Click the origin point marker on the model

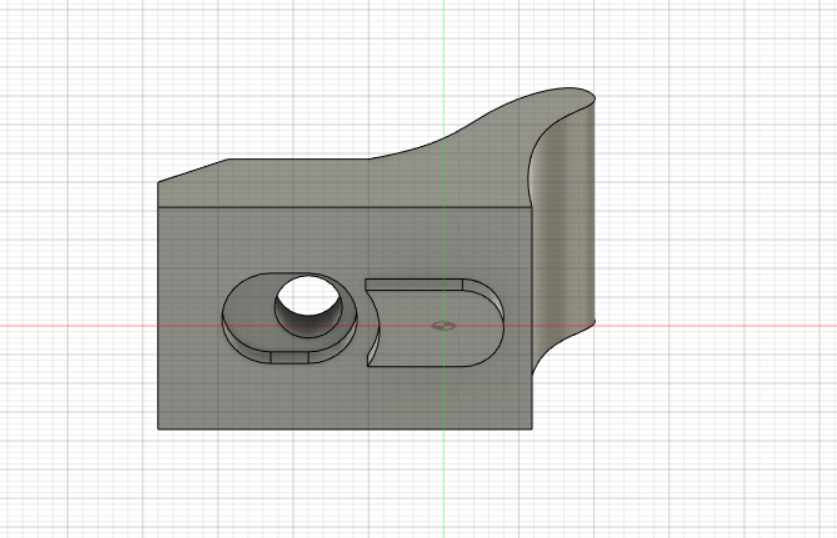pyautogui.click(x=444, y=326)
